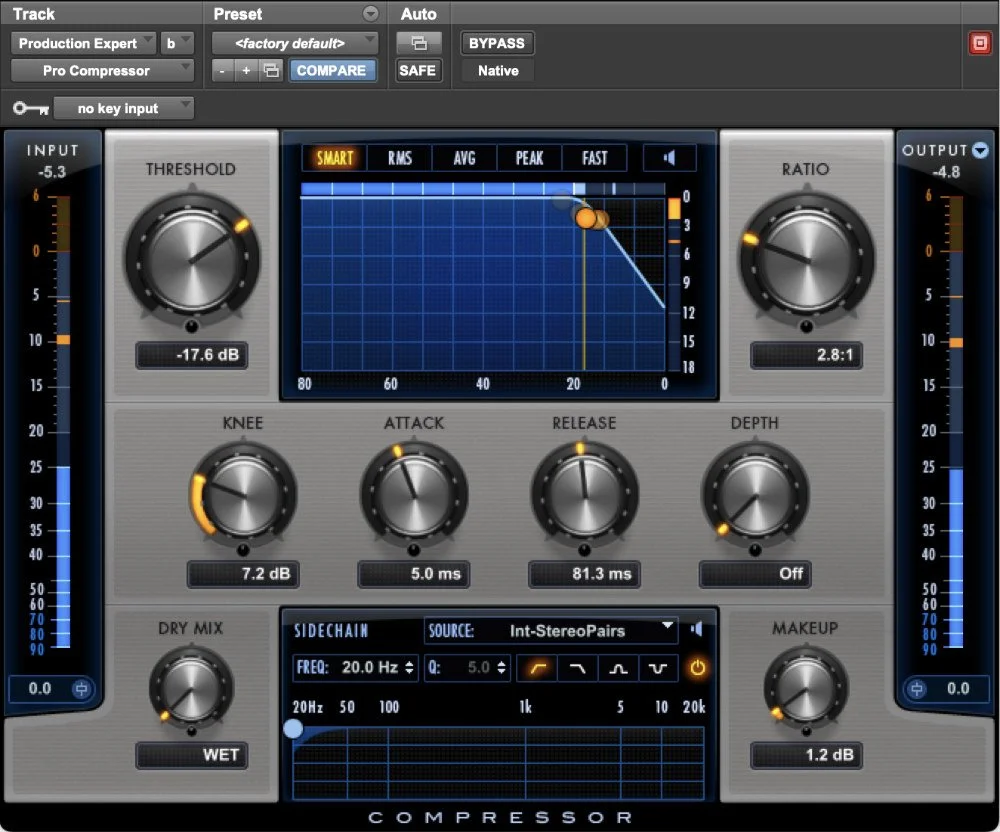Click the red target button at top right
The height and width of the screenshot is (832, 1000).
[980, 43]
